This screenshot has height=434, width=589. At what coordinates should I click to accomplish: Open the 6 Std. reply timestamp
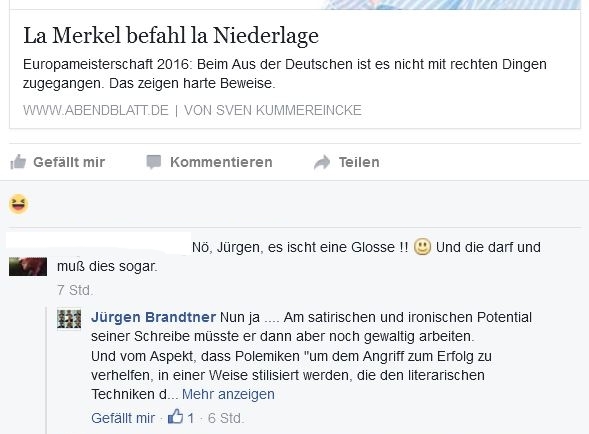226,418
